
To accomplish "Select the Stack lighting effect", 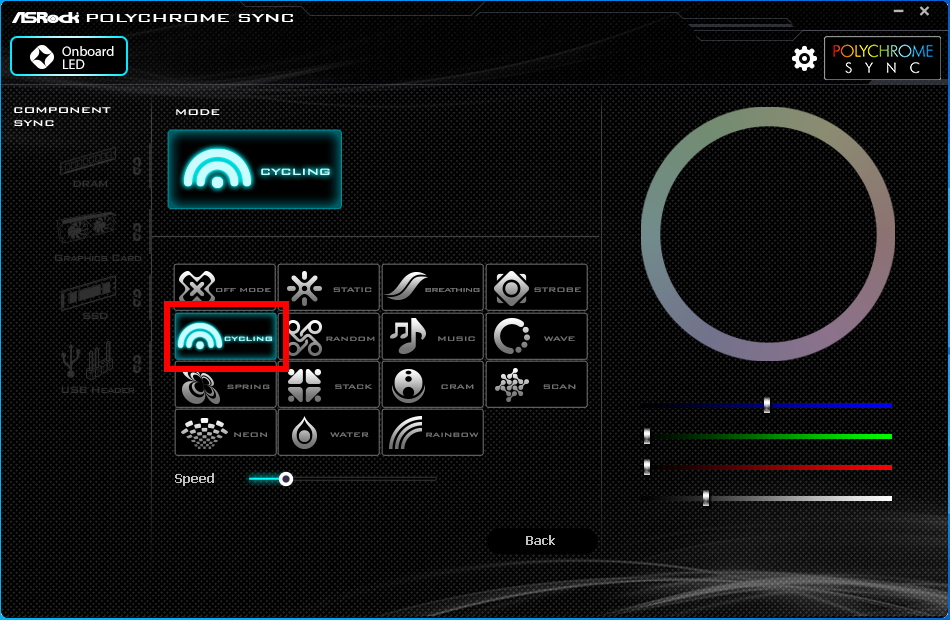I will [329, 385].
